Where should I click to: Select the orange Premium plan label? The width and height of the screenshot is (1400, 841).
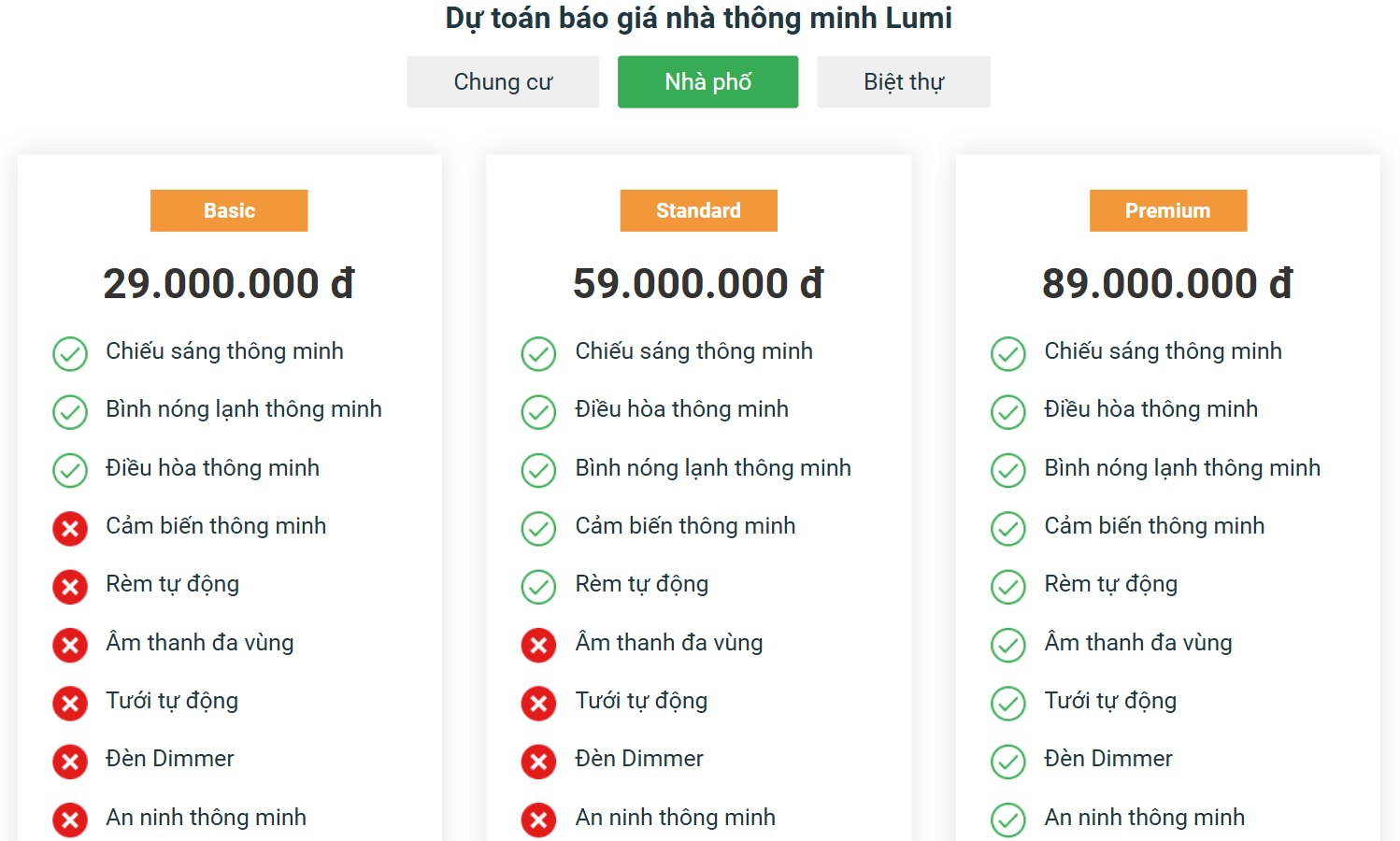[1167, 210]
